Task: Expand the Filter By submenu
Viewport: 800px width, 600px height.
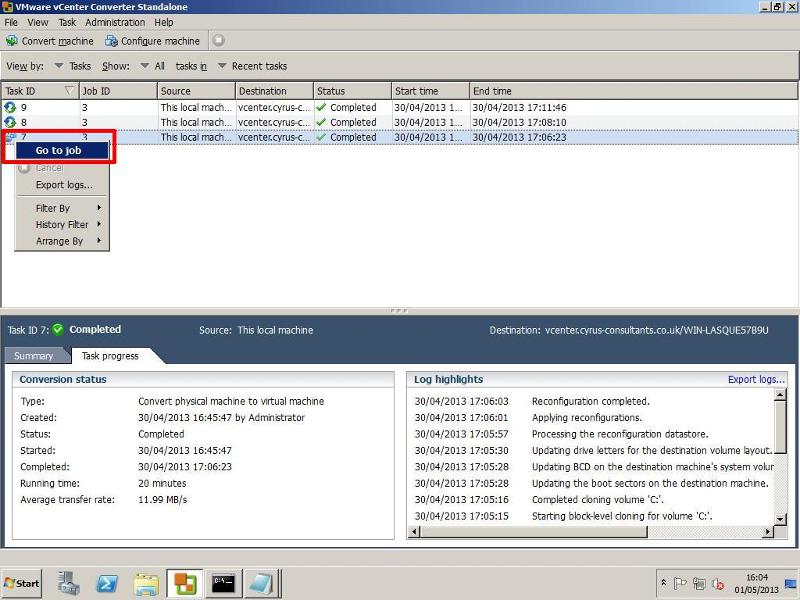Action: (x=62, y=208)
